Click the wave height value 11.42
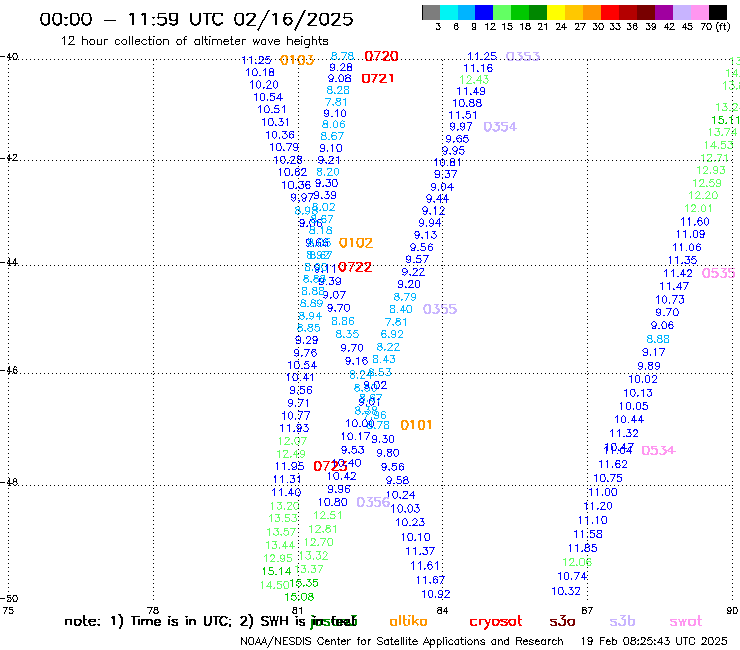The image size is (740, 650). (x=678, y=273)
